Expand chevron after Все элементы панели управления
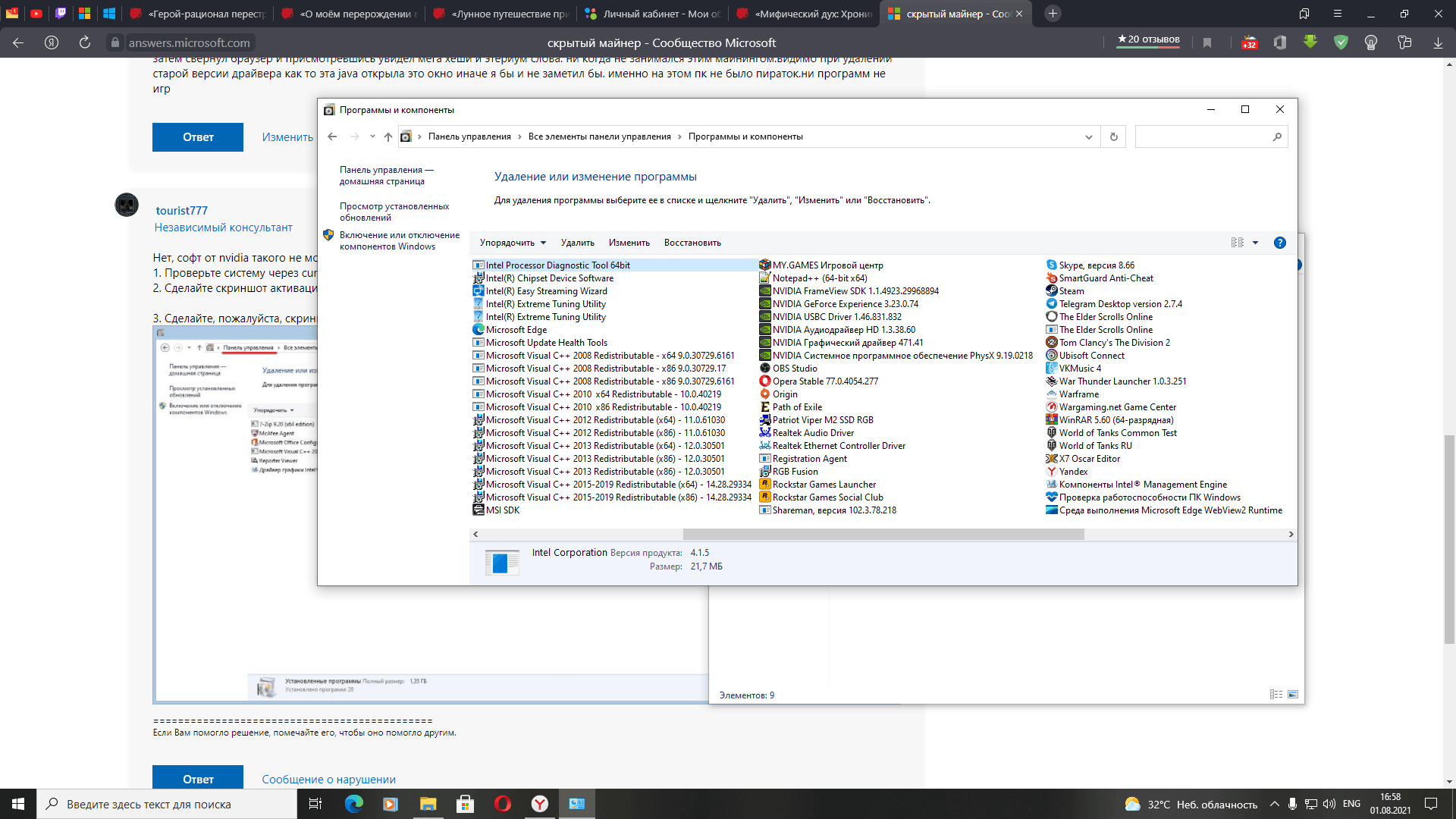This screenshot has width=1456, height=819. (679, 136)
